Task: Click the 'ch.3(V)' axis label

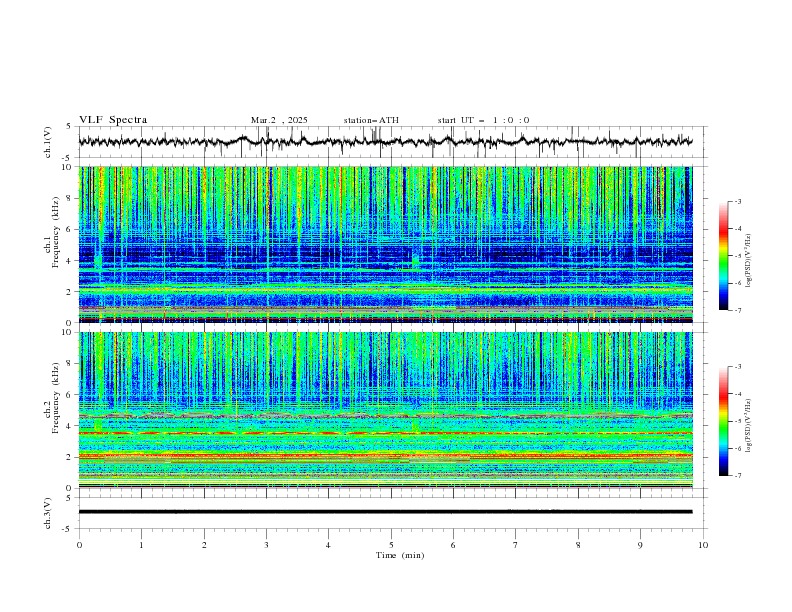Action: [48, 513]
